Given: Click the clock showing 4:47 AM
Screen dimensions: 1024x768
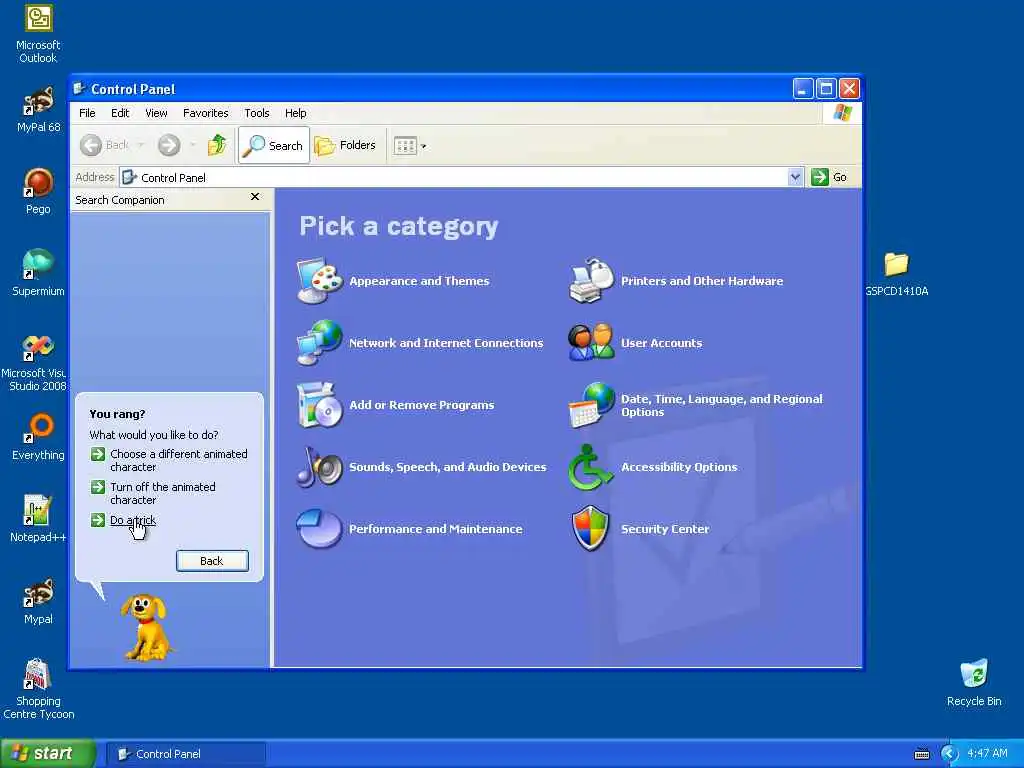Looking at the screenshot, I should point(987,753).
